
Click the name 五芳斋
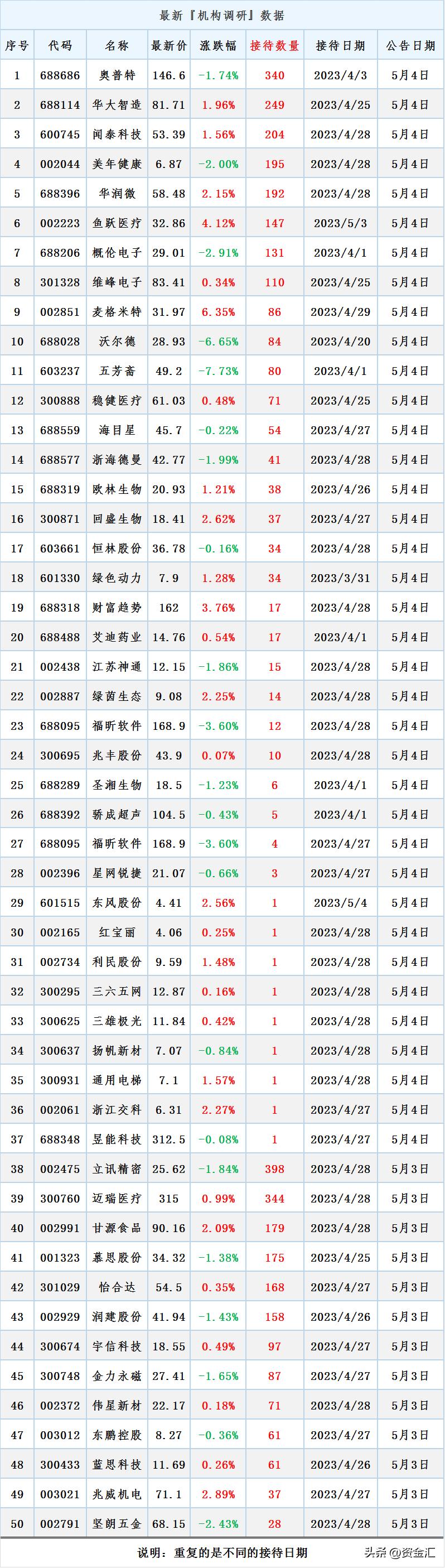coord(117,371)
